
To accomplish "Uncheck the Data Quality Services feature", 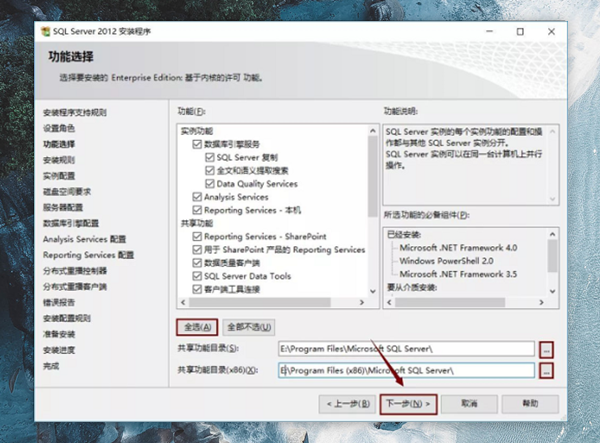I will coord(210,184).
